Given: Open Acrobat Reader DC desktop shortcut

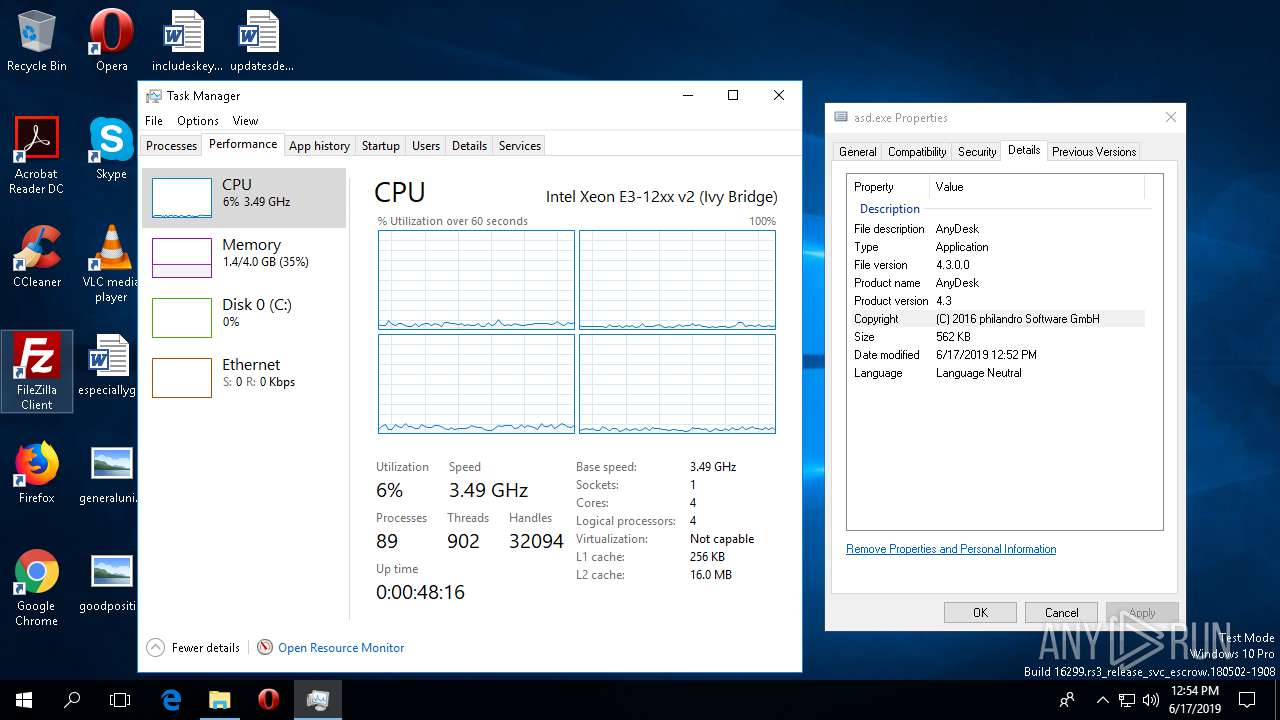Looking at the screenshot, I should click(37, 155).
